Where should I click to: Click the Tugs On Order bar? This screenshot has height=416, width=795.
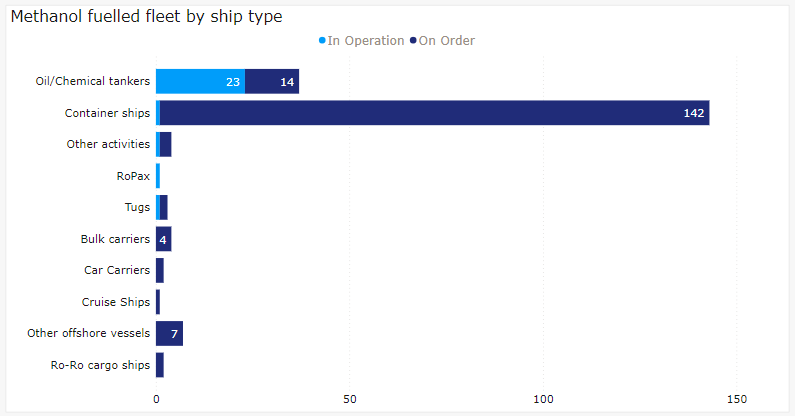[x=164, y=208]
